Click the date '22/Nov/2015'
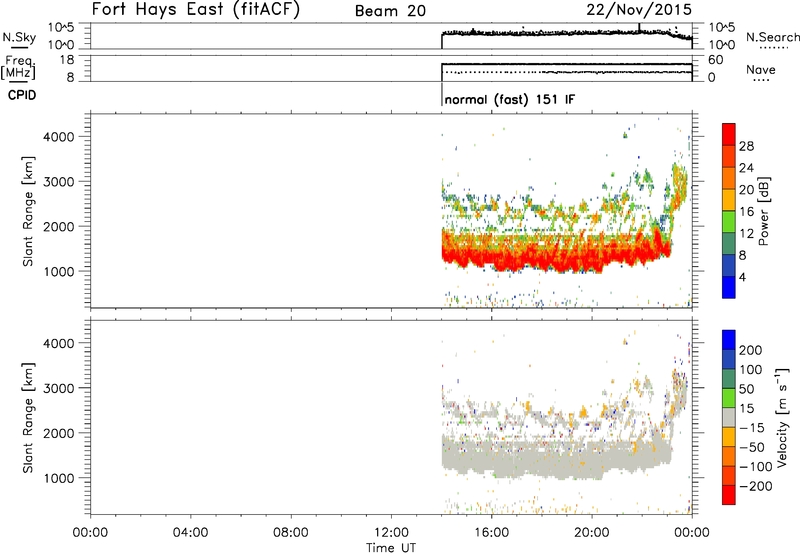 point(639,9)
